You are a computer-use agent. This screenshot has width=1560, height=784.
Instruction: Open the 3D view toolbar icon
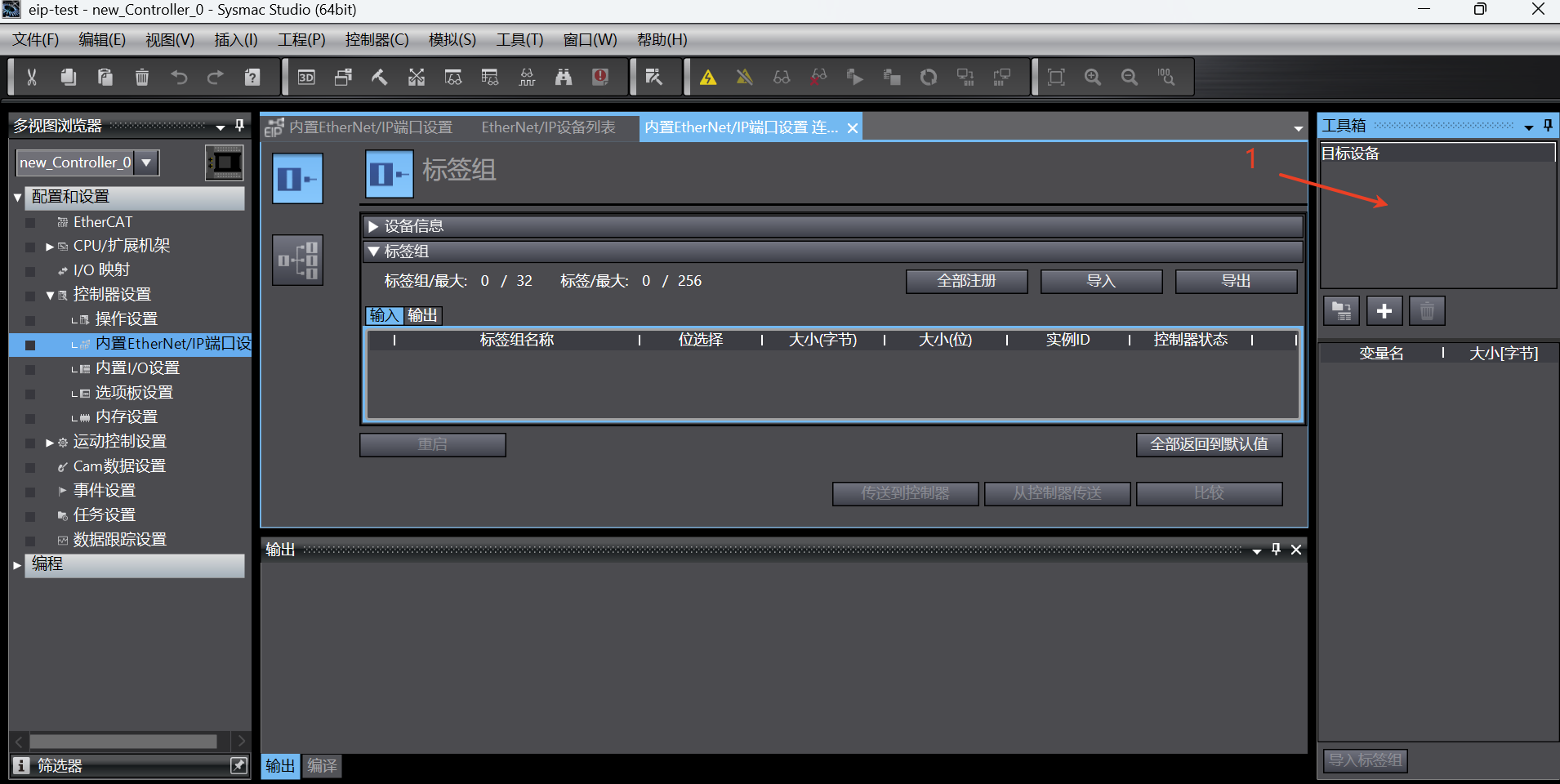tap(306, 77)
